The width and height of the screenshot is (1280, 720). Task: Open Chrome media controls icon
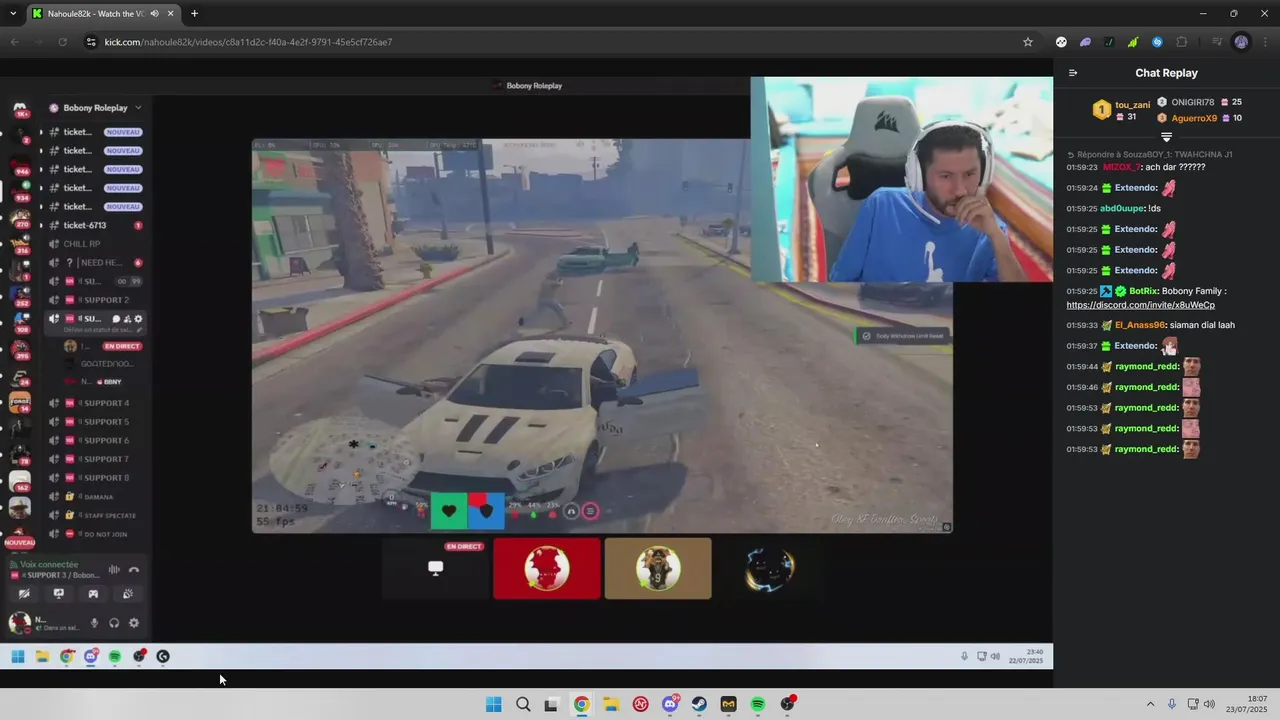[1217, 42]
